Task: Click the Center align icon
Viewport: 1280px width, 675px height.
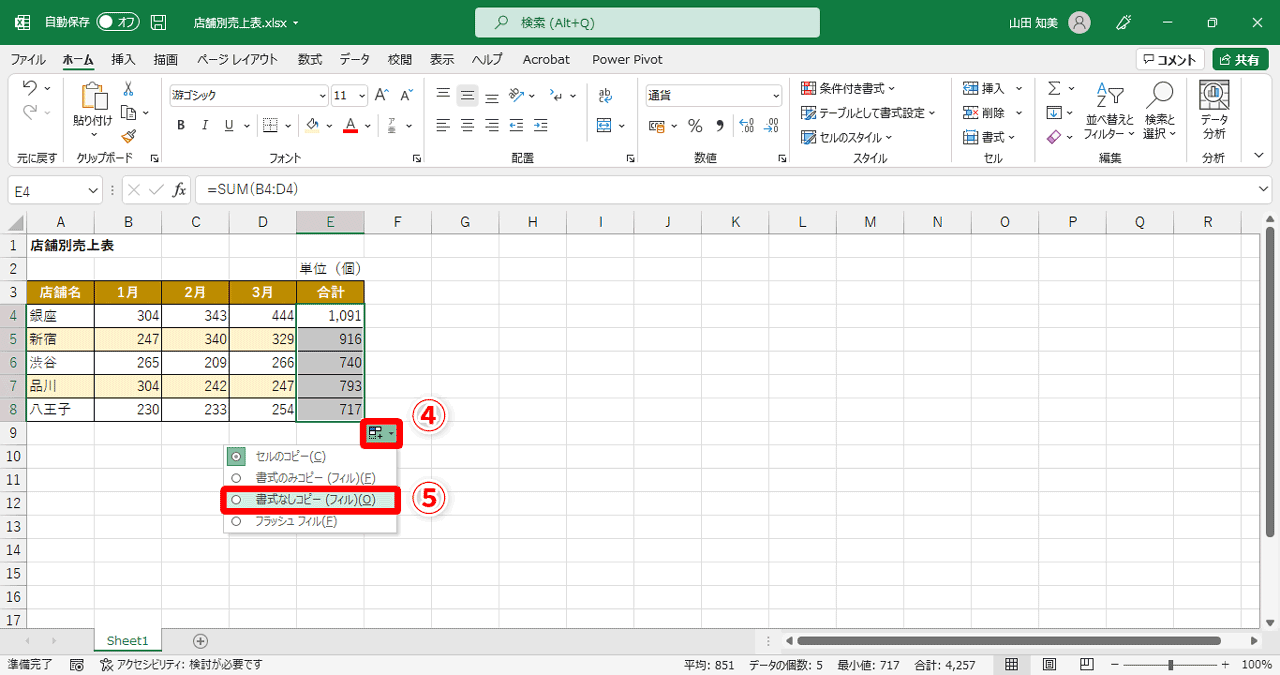Action: tap(467, 125)
